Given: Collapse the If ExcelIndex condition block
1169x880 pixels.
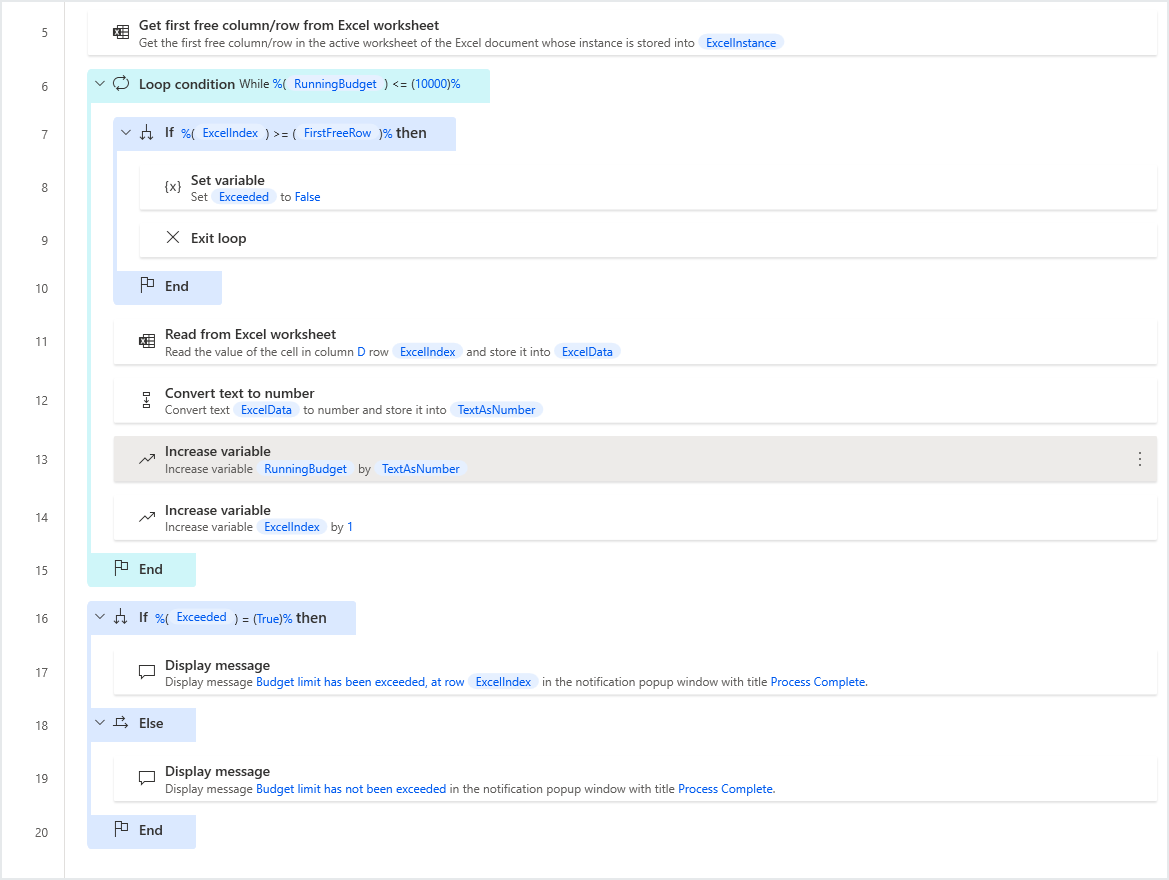Looking at the screenshot, I should [125, 132].
